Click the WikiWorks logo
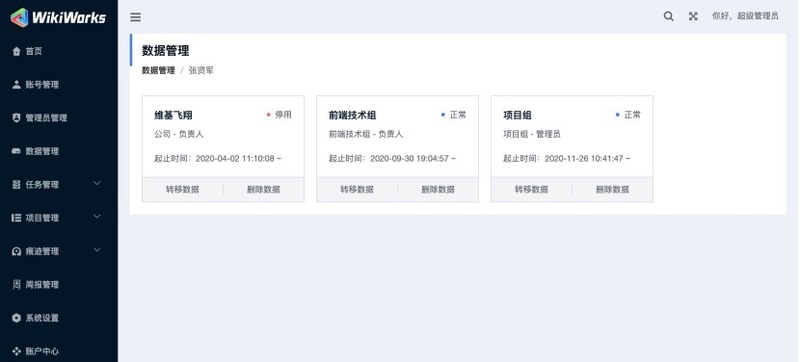The width and height of the screenshot is (800, 362). click(x=58, y=17)
